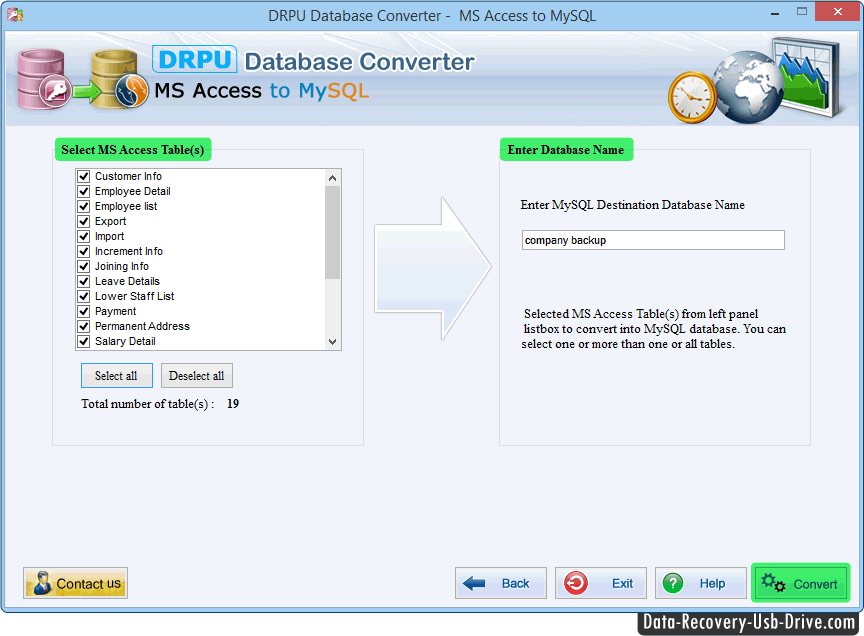The image size is (864, 636).
Task: Toggle the Import table checkbox
Action: point(84,236)
